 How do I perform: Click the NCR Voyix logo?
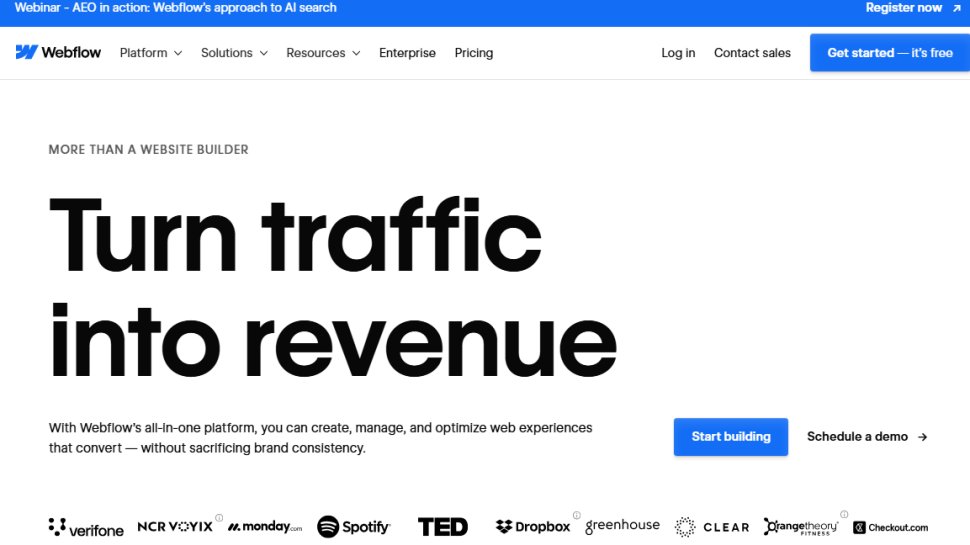tap(175, 526)
